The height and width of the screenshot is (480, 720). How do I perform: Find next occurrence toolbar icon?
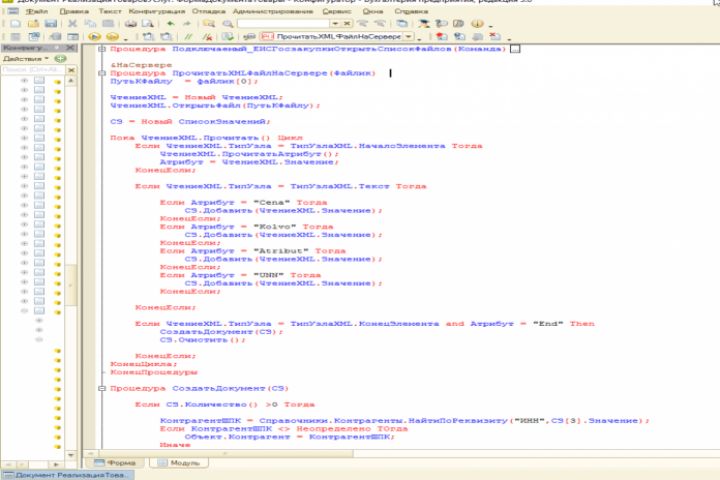(363, 23)
